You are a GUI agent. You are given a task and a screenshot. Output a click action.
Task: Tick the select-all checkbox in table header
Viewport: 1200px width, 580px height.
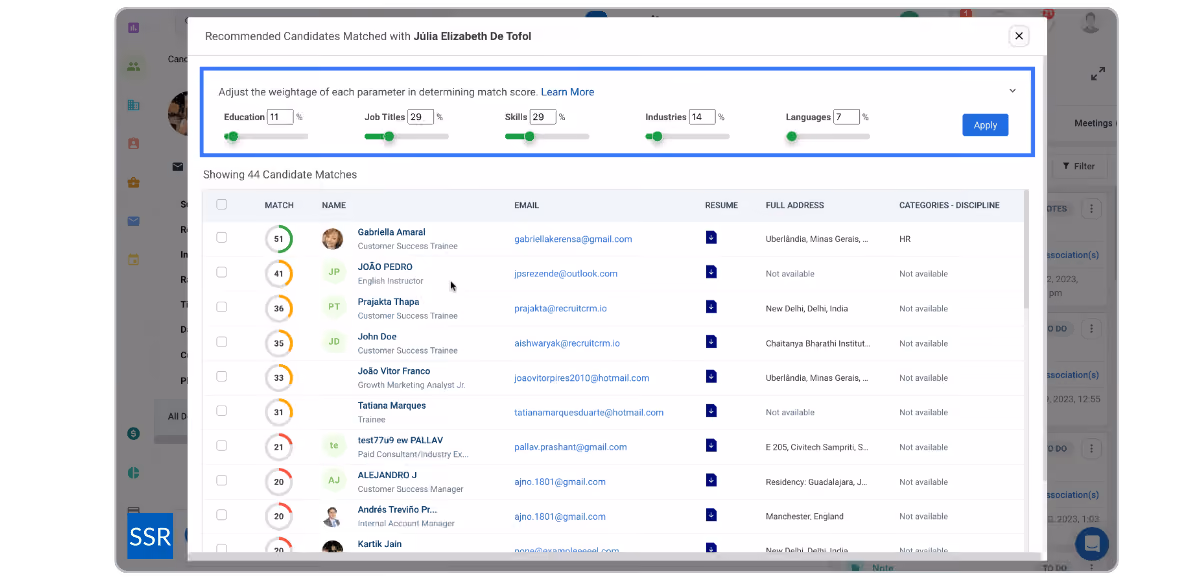point(222,204)
